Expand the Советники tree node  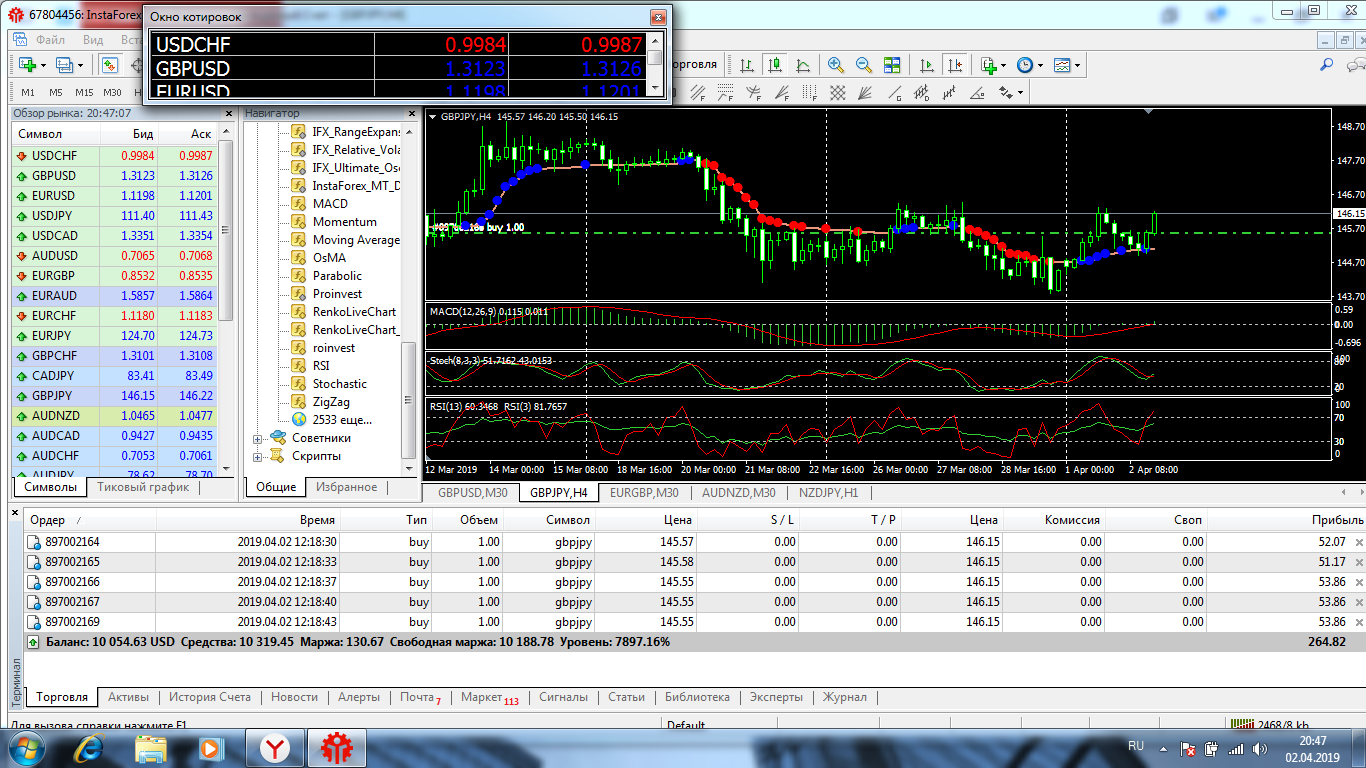coord(258,439)
